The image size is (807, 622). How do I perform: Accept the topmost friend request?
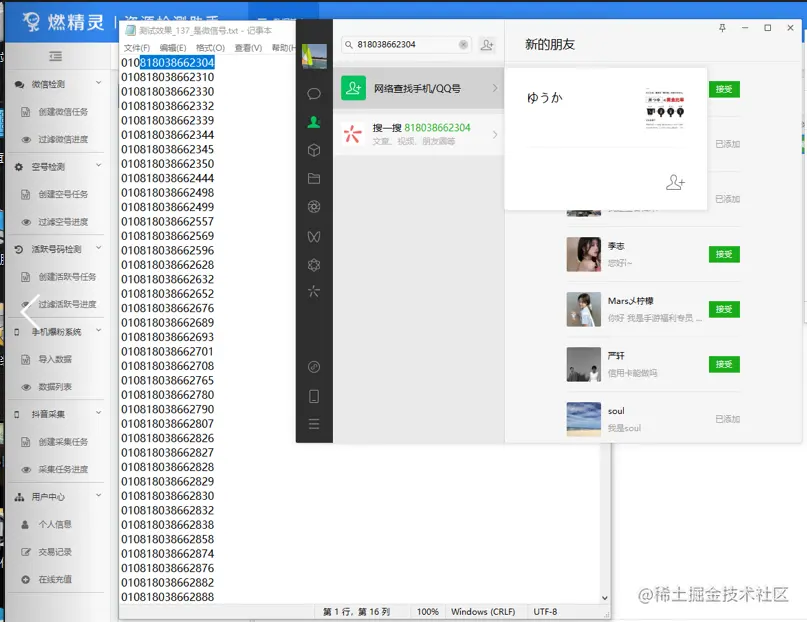pos(724,89)
